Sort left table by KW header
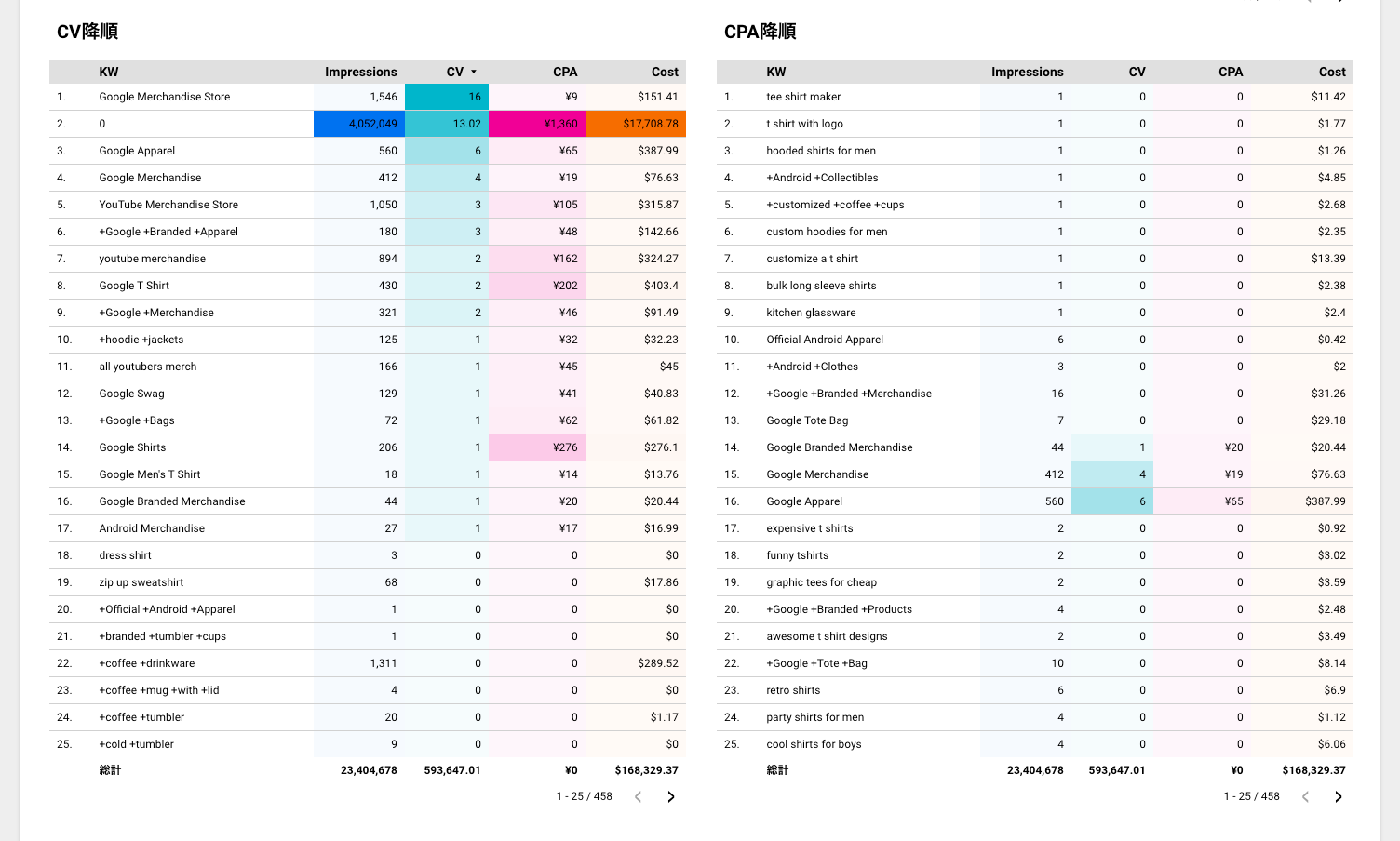This screenshot has width=1400, height=841. (109, 72)
